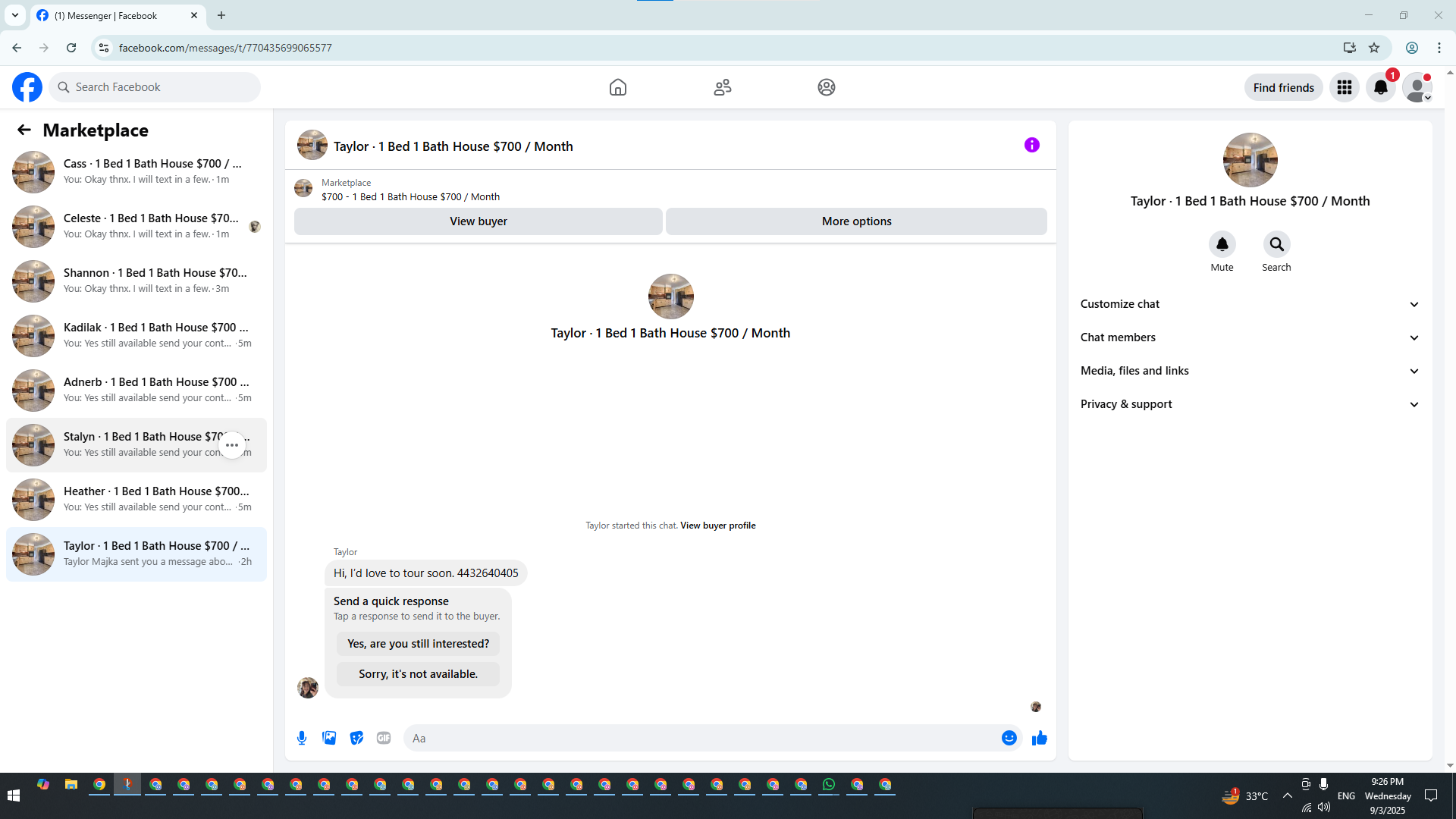Show hidden system tray icons
Image resolution: width=1456 pixels, height=819 pixels.
point(1288,795)
